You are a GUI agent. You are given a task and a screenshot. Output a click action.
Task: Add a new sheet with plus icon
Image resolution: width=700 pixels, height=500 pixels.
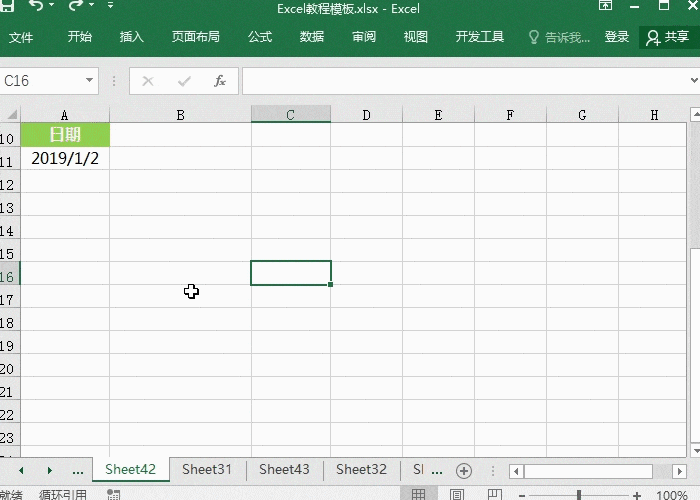[463, 470]
